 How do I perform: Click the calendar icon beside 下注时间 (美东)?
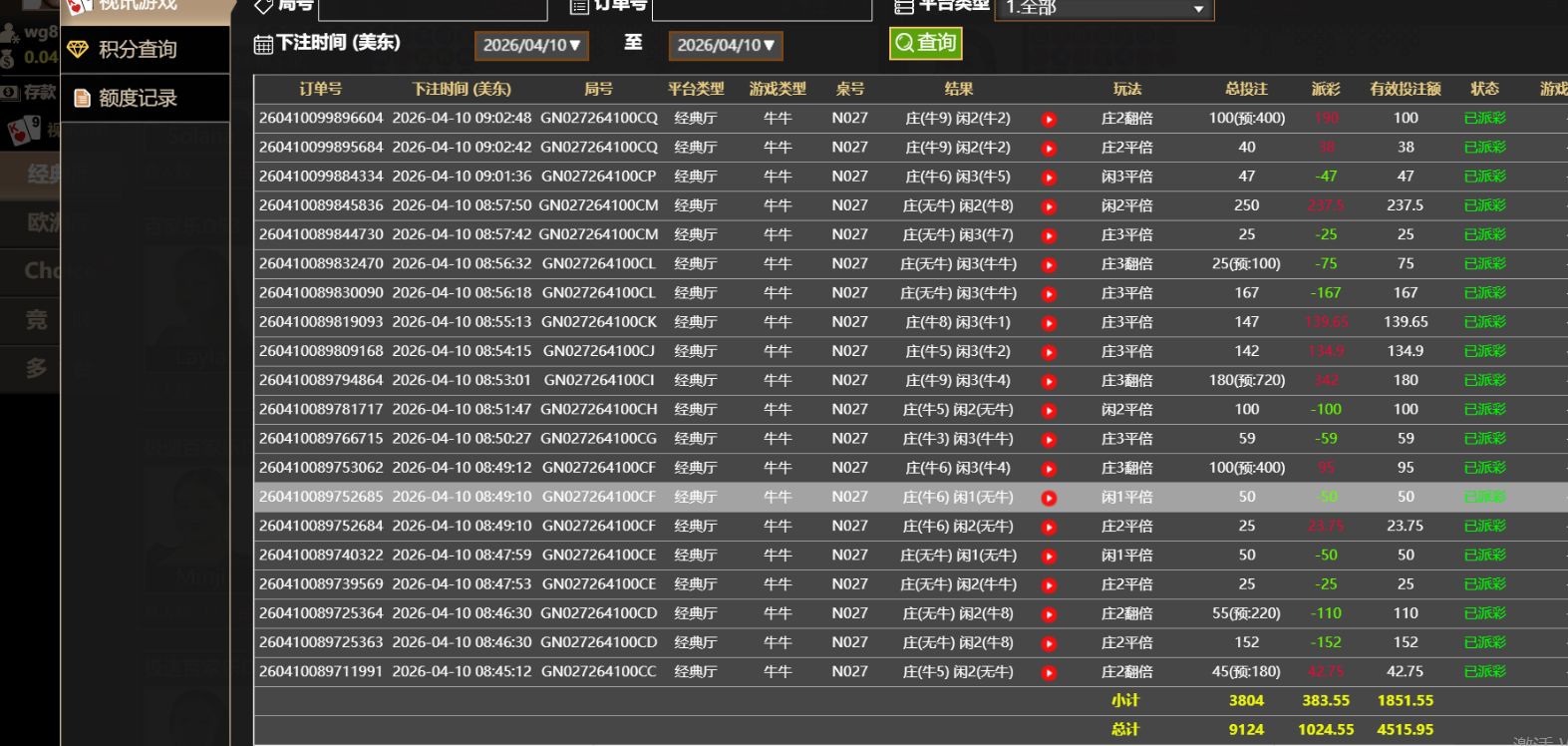[x=263, y=45]
